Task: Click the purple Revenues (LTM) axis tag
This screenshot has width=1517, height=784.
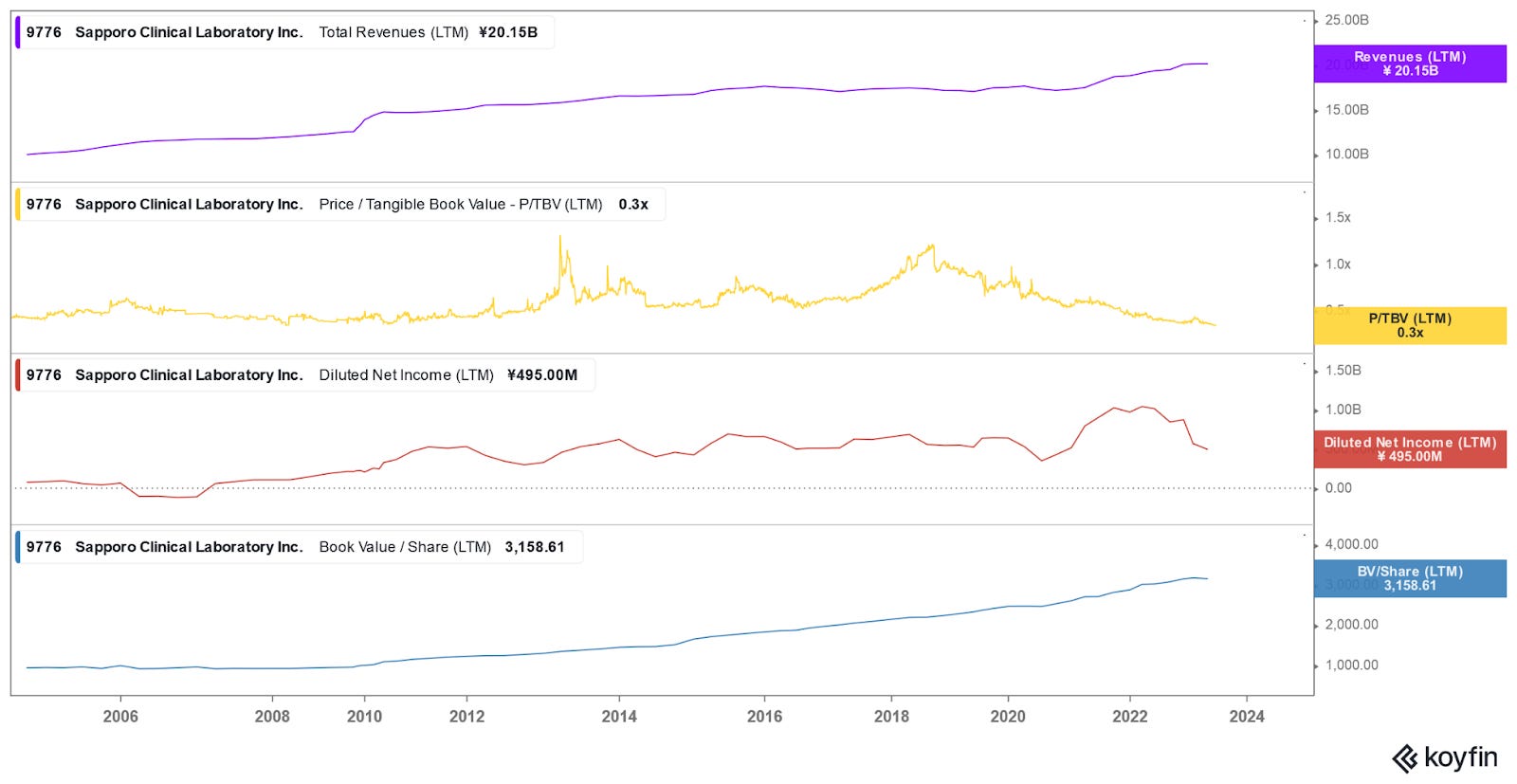Action: (1410, 64)
